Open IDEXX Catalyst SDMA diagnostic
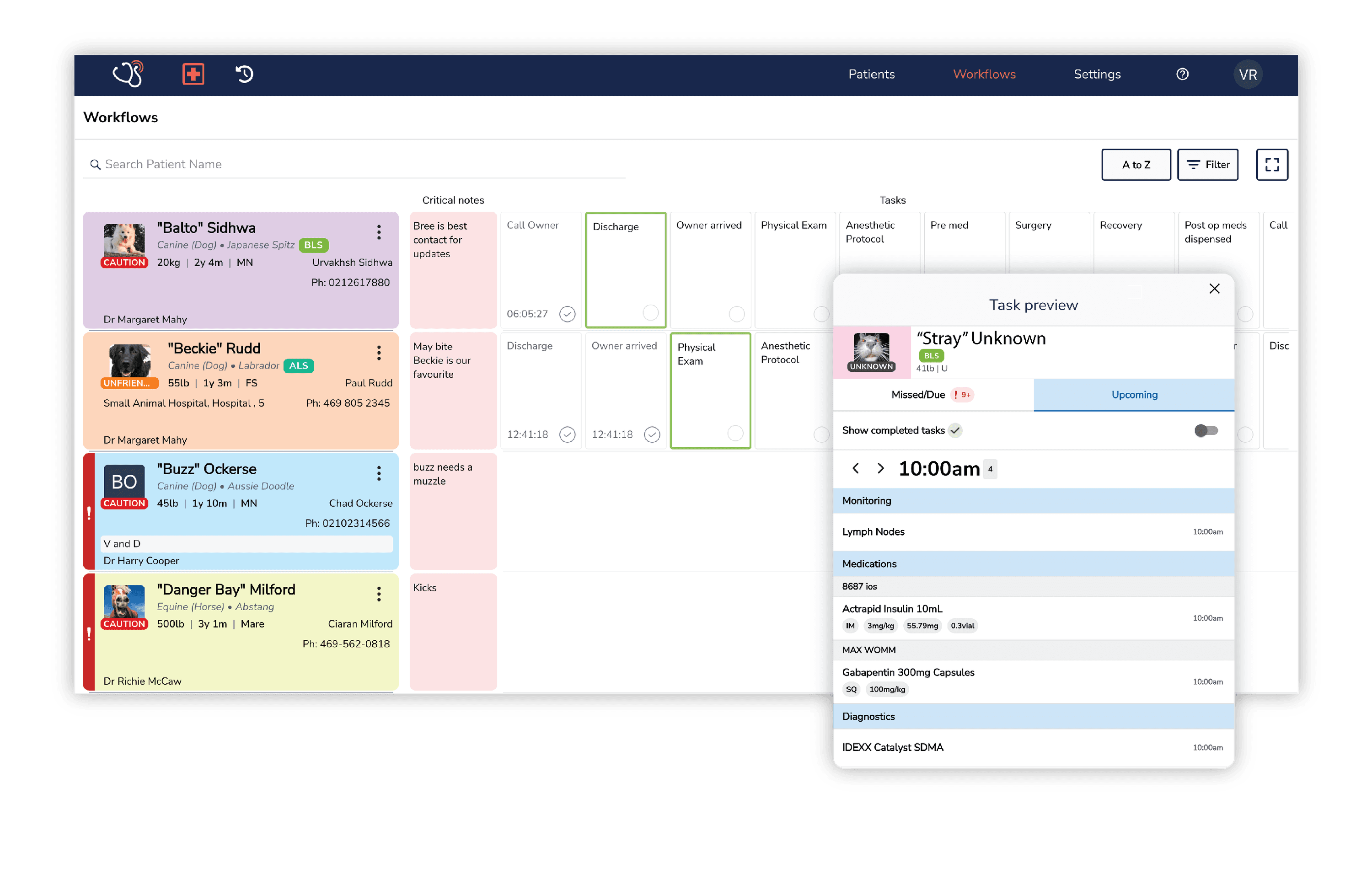The width and height of the screenshot is (1372, 874). coord(1033,747)
